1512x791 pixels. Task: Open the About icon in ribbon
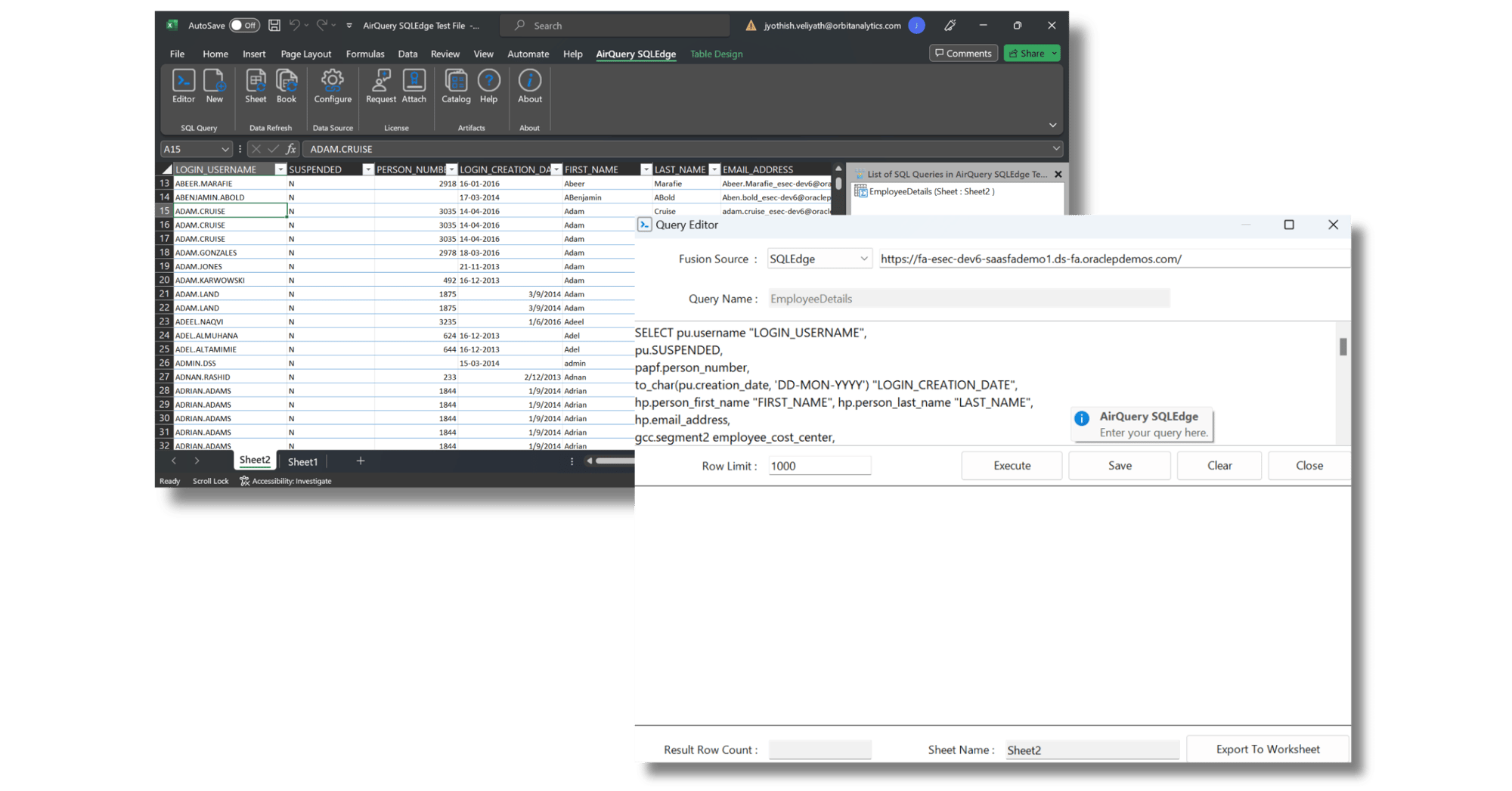pos(529,86)
